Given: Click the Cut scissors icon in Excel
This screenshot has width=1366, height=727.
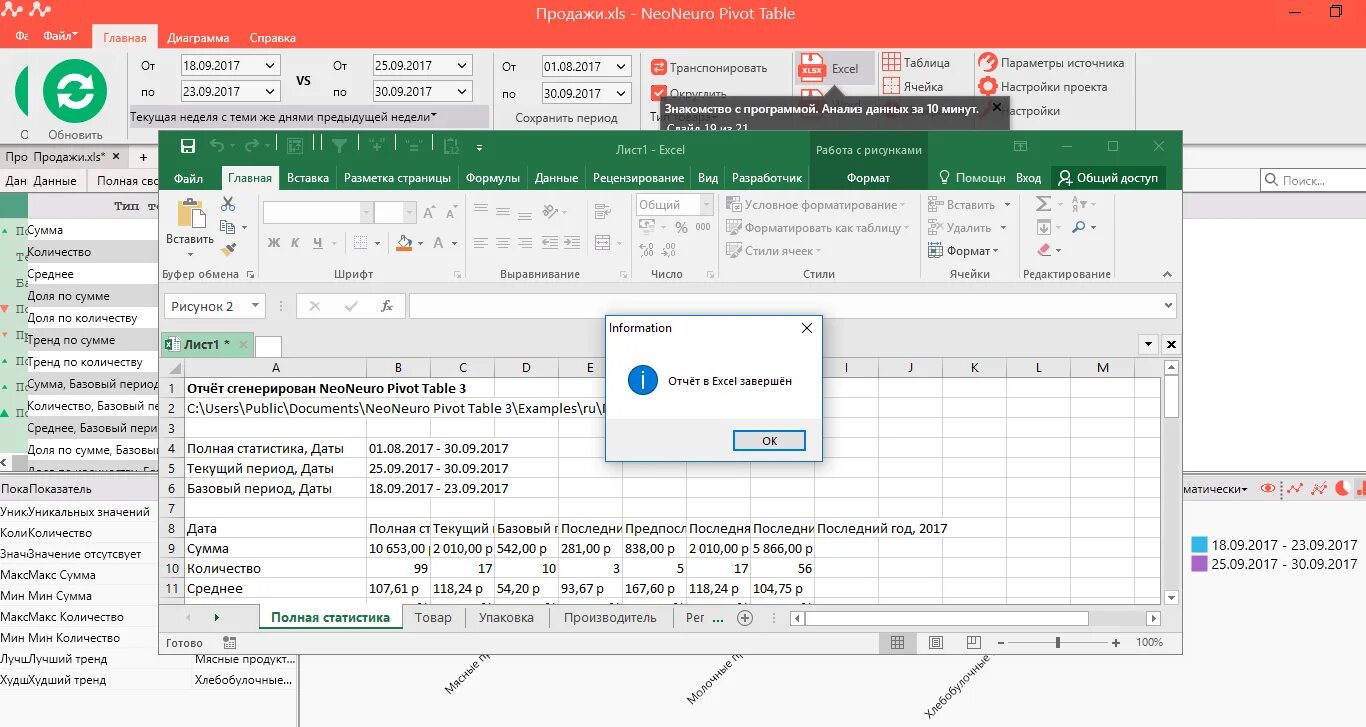Looking at the screenshot, I should tap(227, 204).
